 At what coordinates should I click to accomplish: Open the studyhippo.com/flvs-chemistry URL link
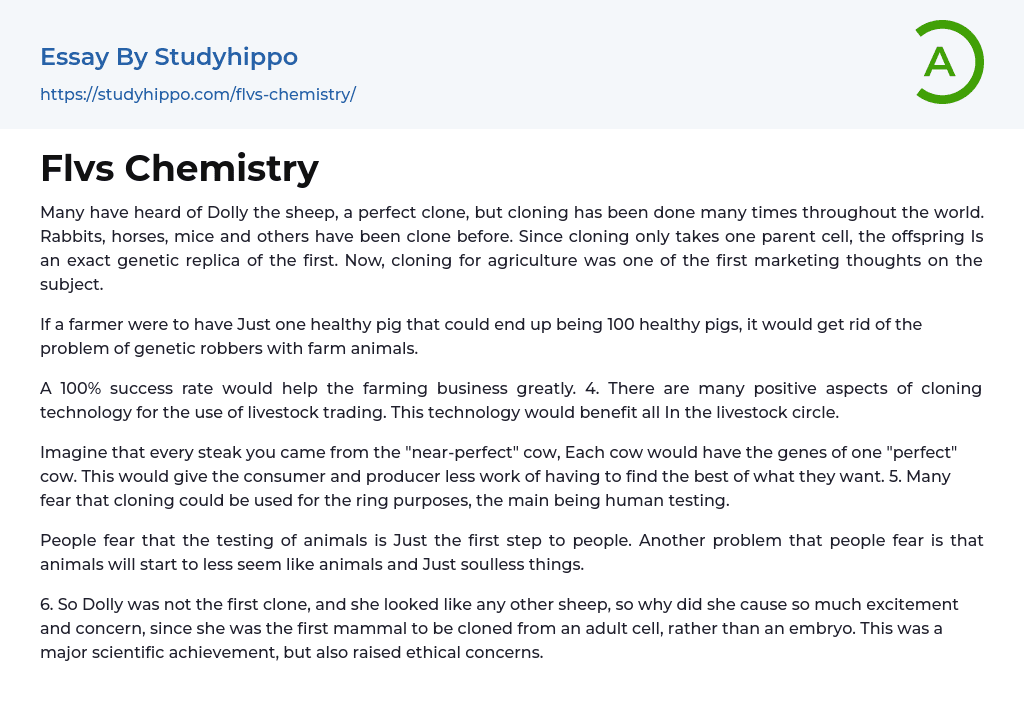point(198,95)
